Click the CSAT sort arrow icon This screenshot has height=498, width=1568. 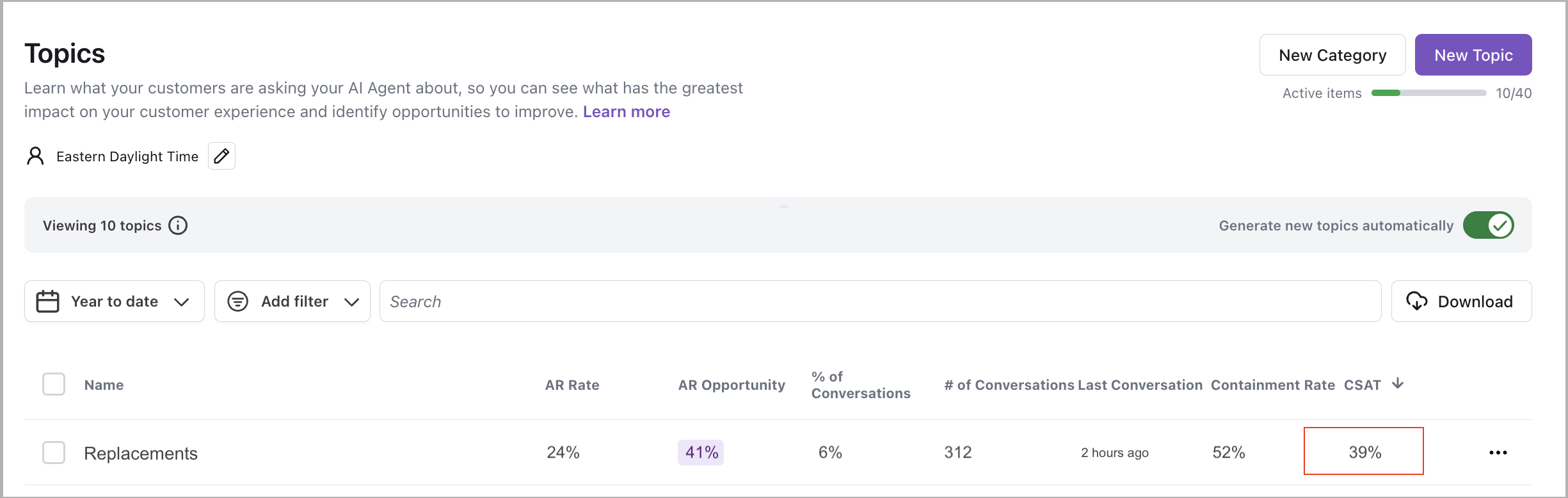(1398, 383)
